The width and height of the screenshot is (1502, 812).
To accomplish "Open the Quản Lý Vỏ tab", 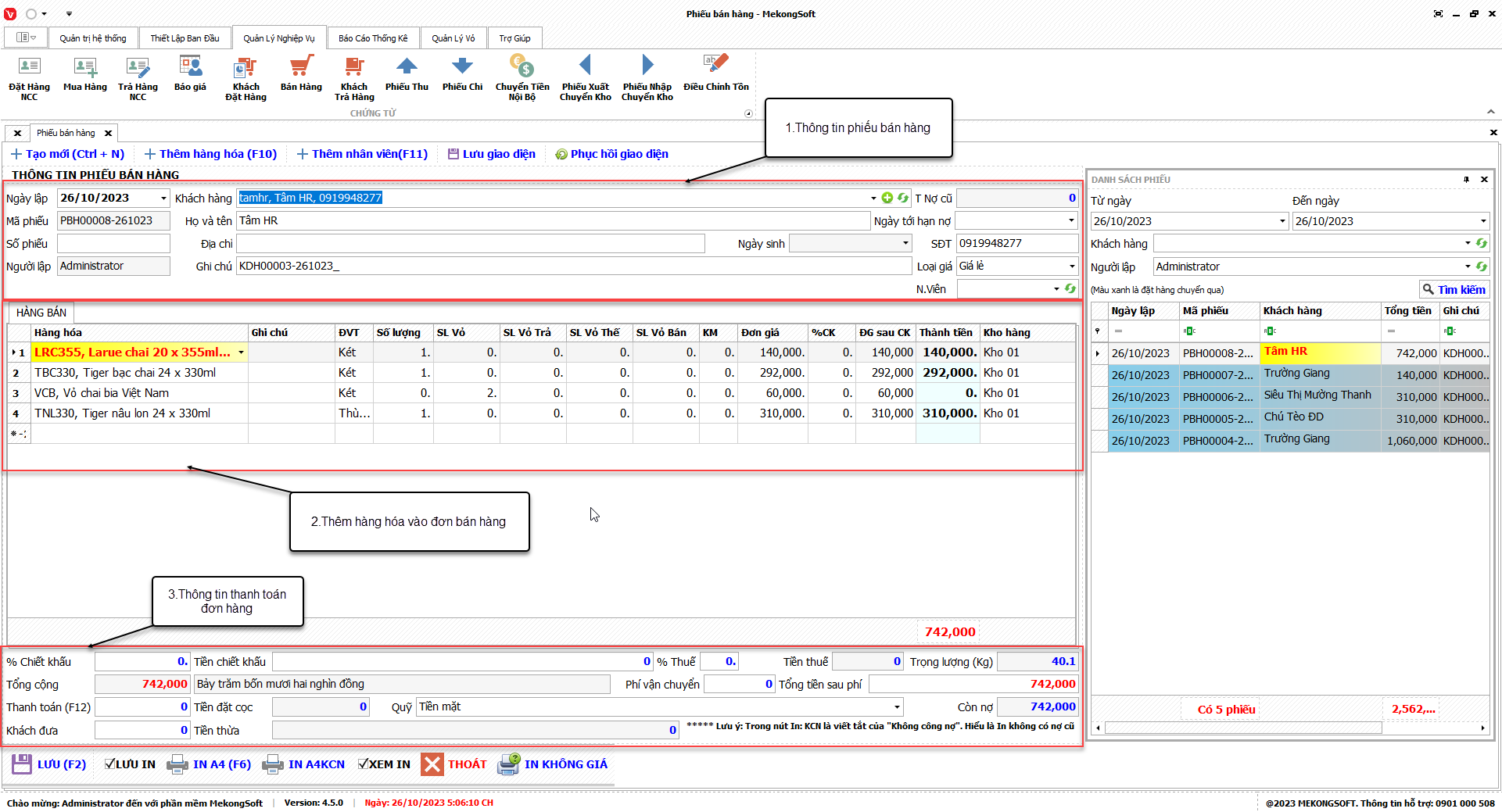I will tap(453, 38).
